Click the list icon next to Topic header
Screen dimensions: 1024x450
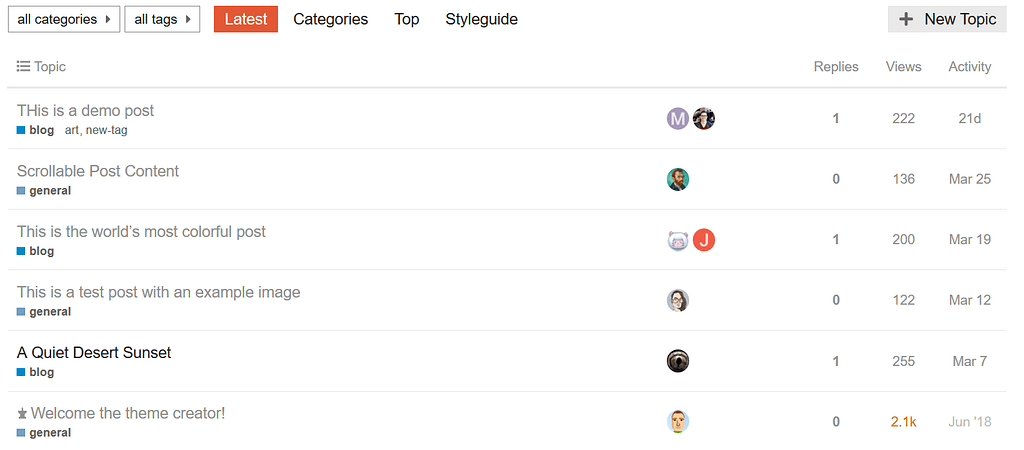pyautogui.click(x=24, y=67)
